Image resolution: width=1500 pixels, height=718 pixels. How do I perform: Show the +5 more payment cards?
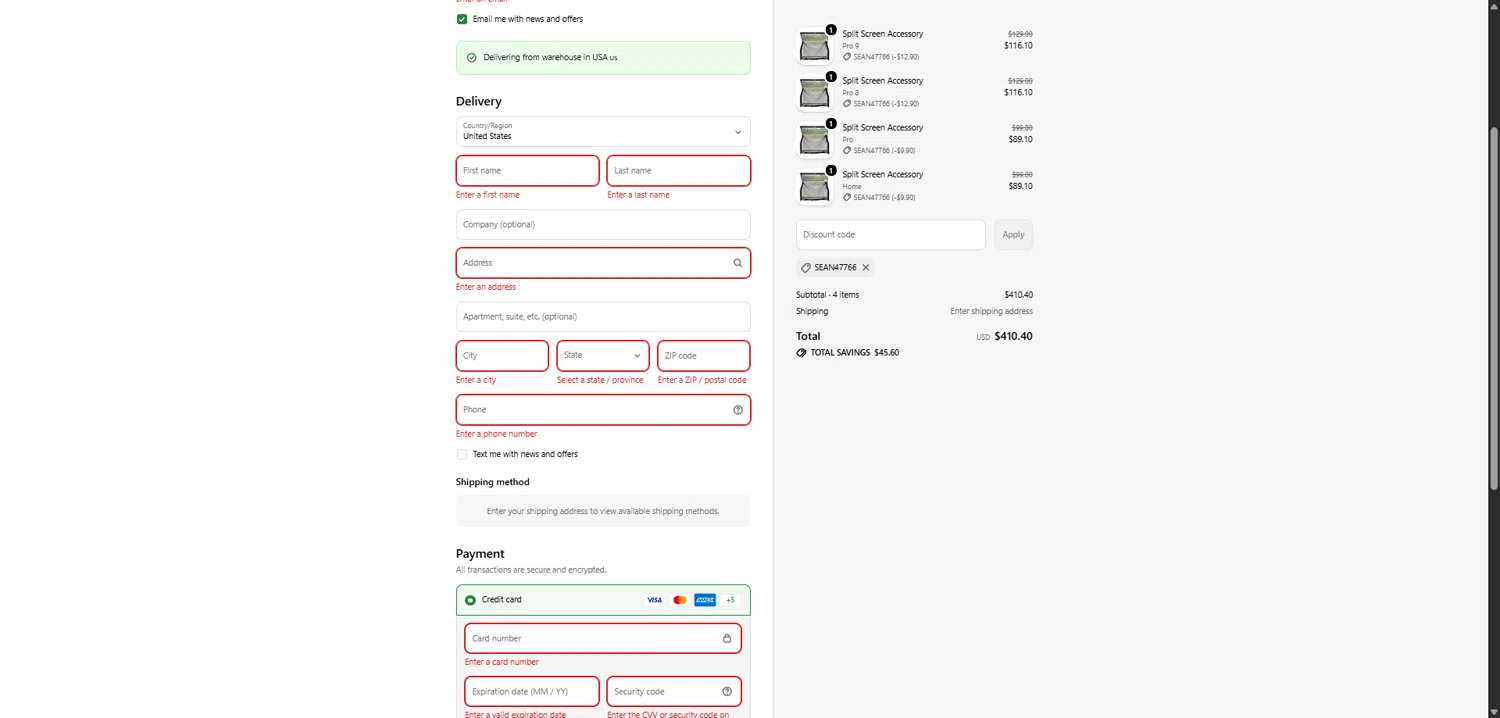tap(730, 600)
